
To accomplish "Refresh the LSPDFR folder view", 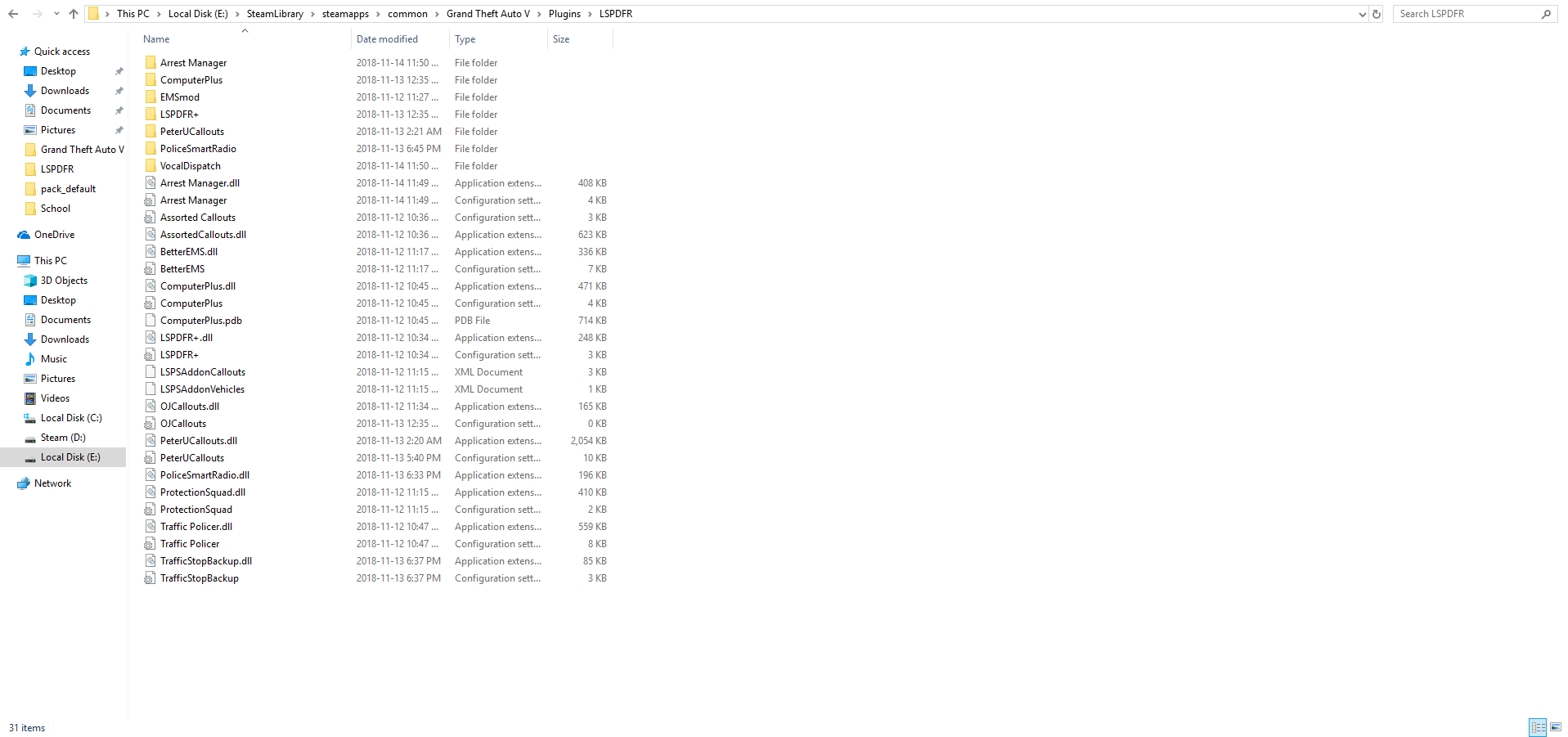I will pyautogui.click(x=1377, y=14).
